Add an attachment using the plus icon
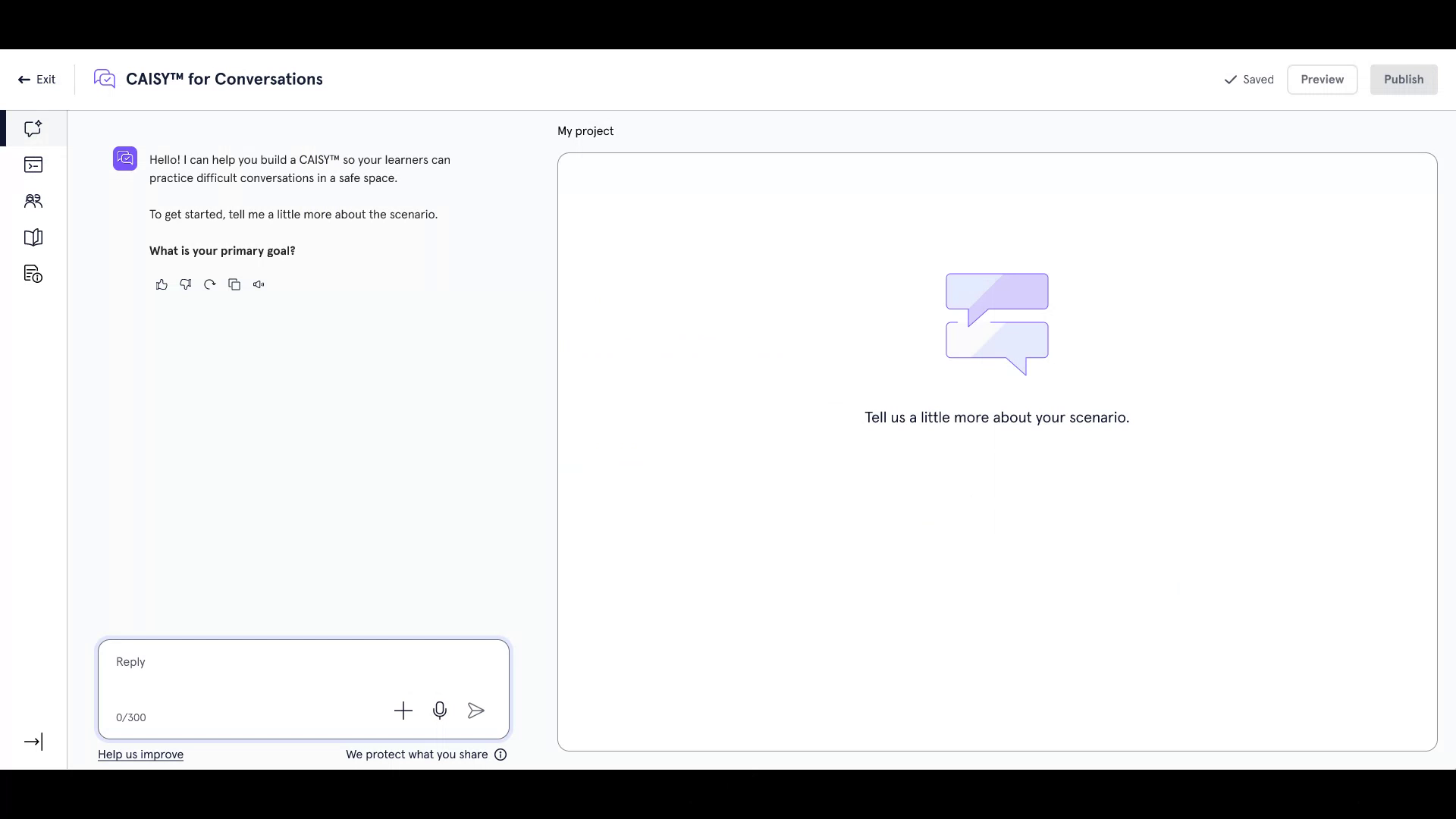 pyautogui.click(x=403, y=711)
